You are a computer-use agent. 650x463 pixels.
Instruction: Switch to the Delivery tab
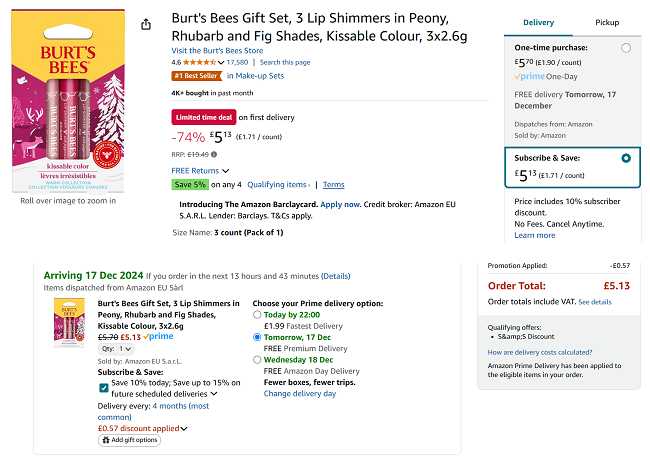(538, 22)
